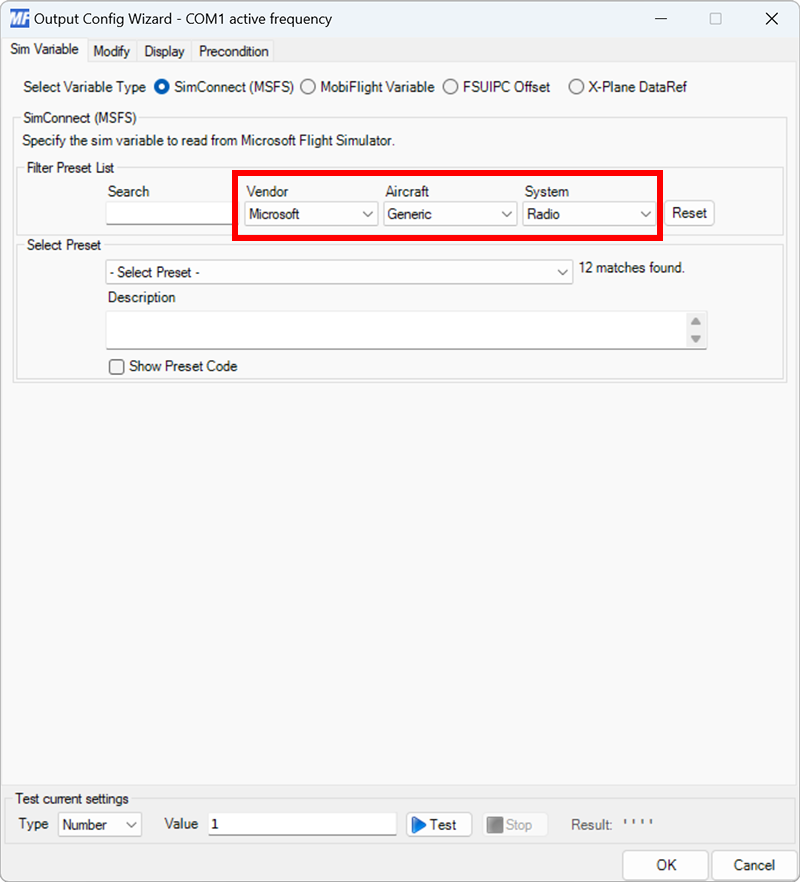Confirm settings with the OK button
This screenshot has width=800, height=882.
(665, 865)
